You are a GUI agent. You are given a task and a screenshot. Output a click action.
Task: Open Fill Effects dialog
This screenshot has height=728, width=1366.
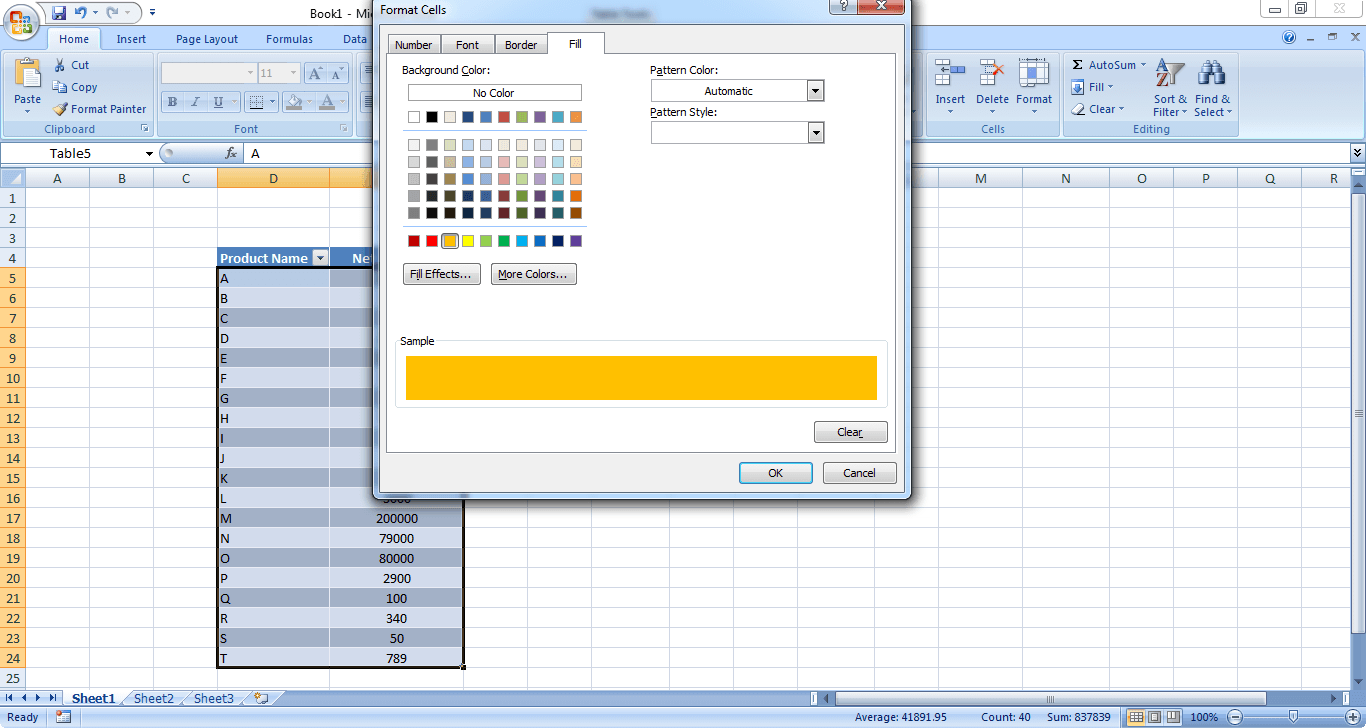[442, 274]
